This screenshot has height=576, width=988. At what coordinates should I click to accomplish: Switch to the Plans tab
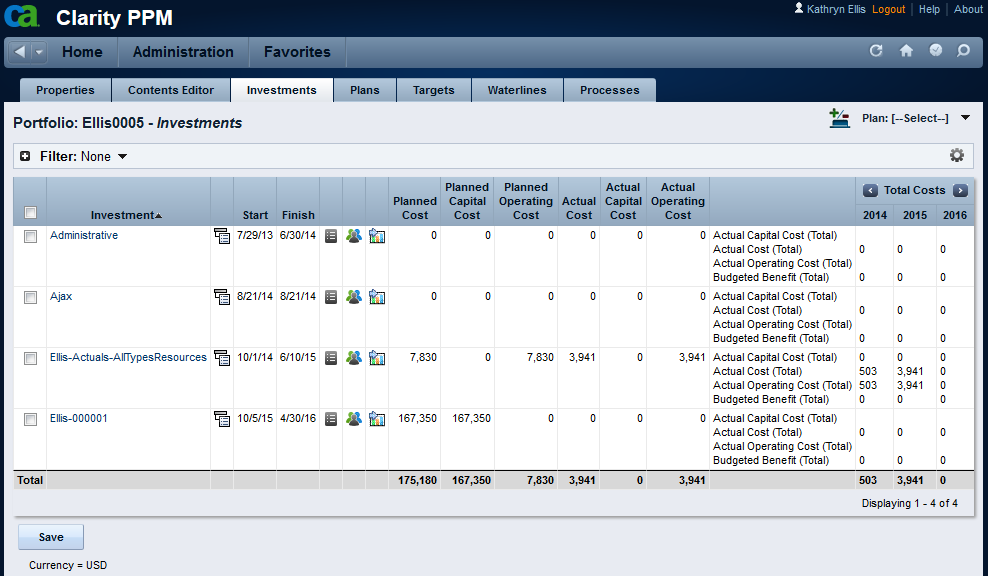(365, 90)
